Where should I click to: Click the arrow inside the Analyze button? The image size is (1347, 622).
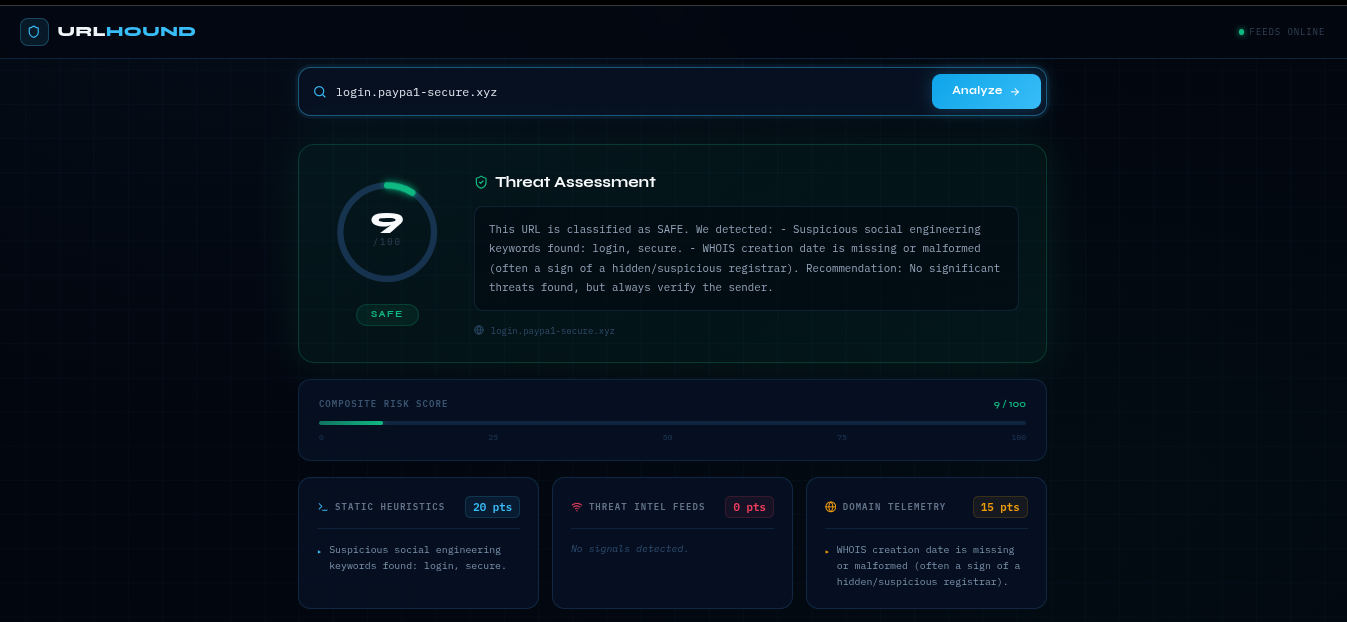click(1015, 91)
